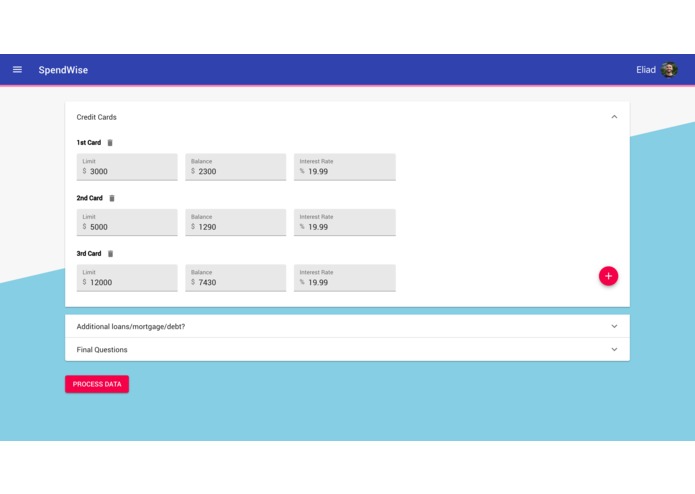Focus the 3rd Card Limit field showing 12000
Viewport: 695px width, 494px height.
127,278
